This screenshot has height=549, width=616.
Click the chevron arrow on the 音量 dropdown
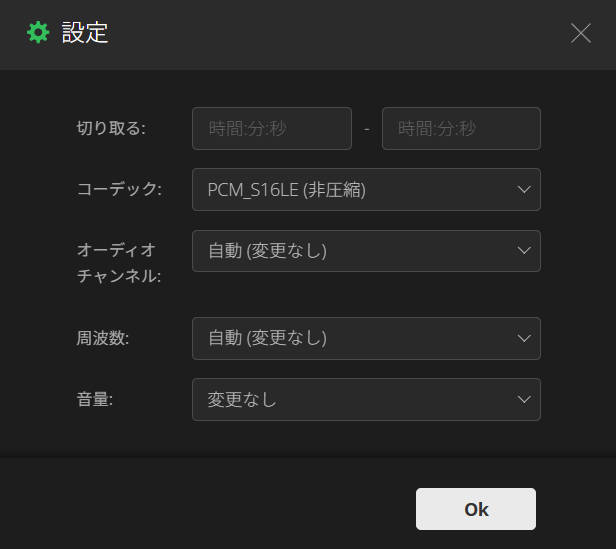[x=524, y=399]
